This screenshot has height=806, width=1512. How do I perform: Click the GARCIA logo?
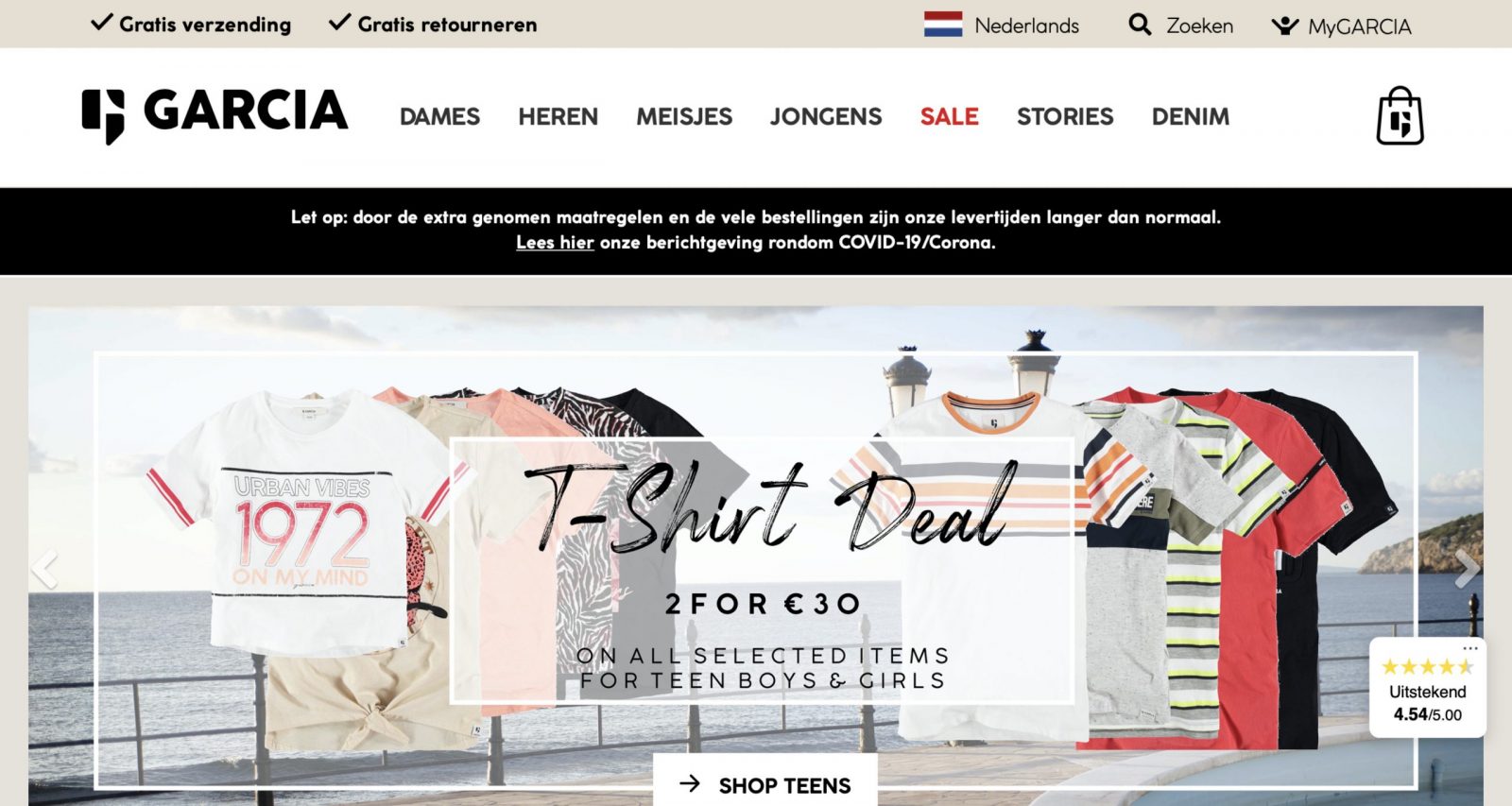click(x=215, y=115)
